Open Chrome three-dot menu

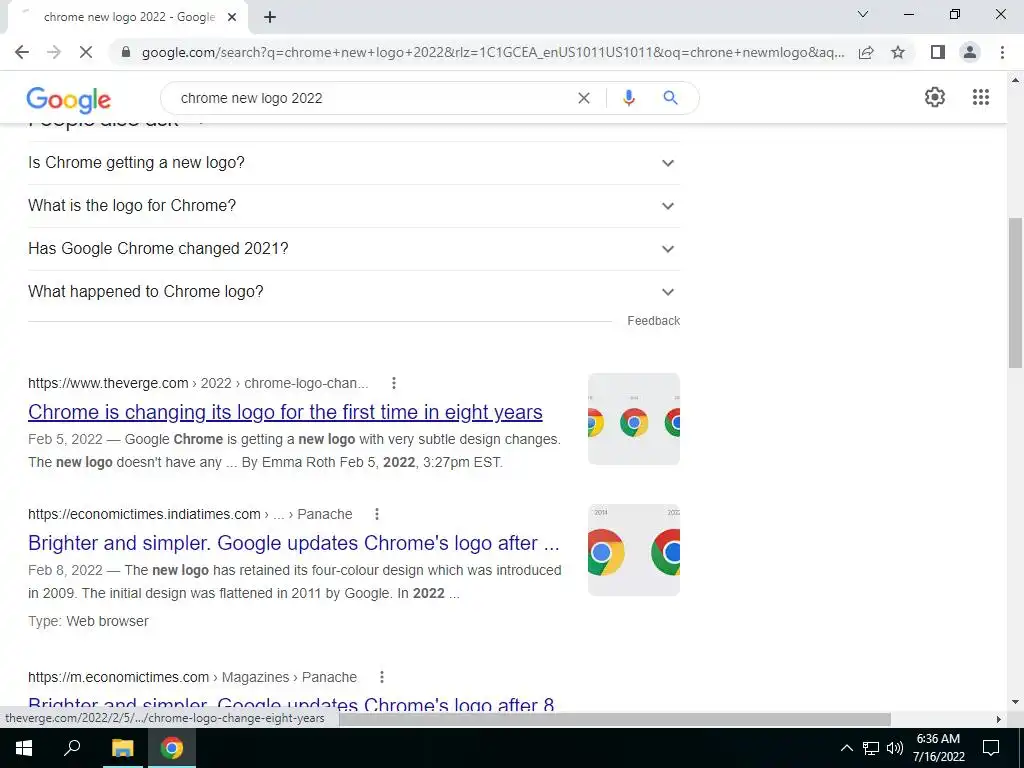click(x=1002, y=52)
